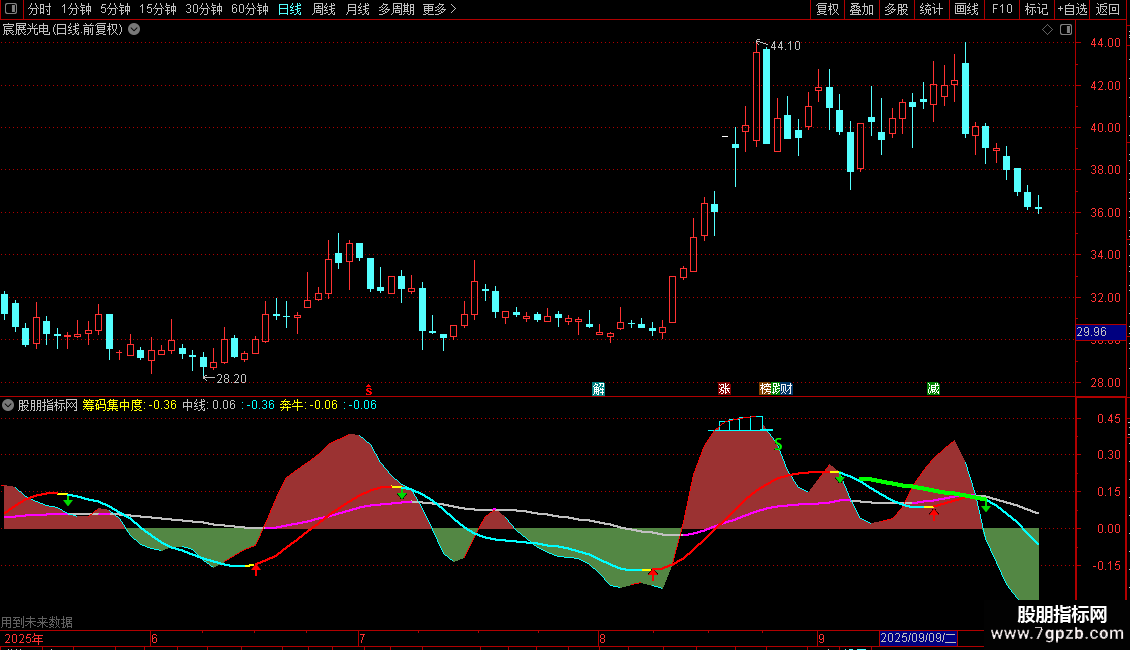Click the panel layout icon at top-left
1130x650 pixels.
(11, 9)
